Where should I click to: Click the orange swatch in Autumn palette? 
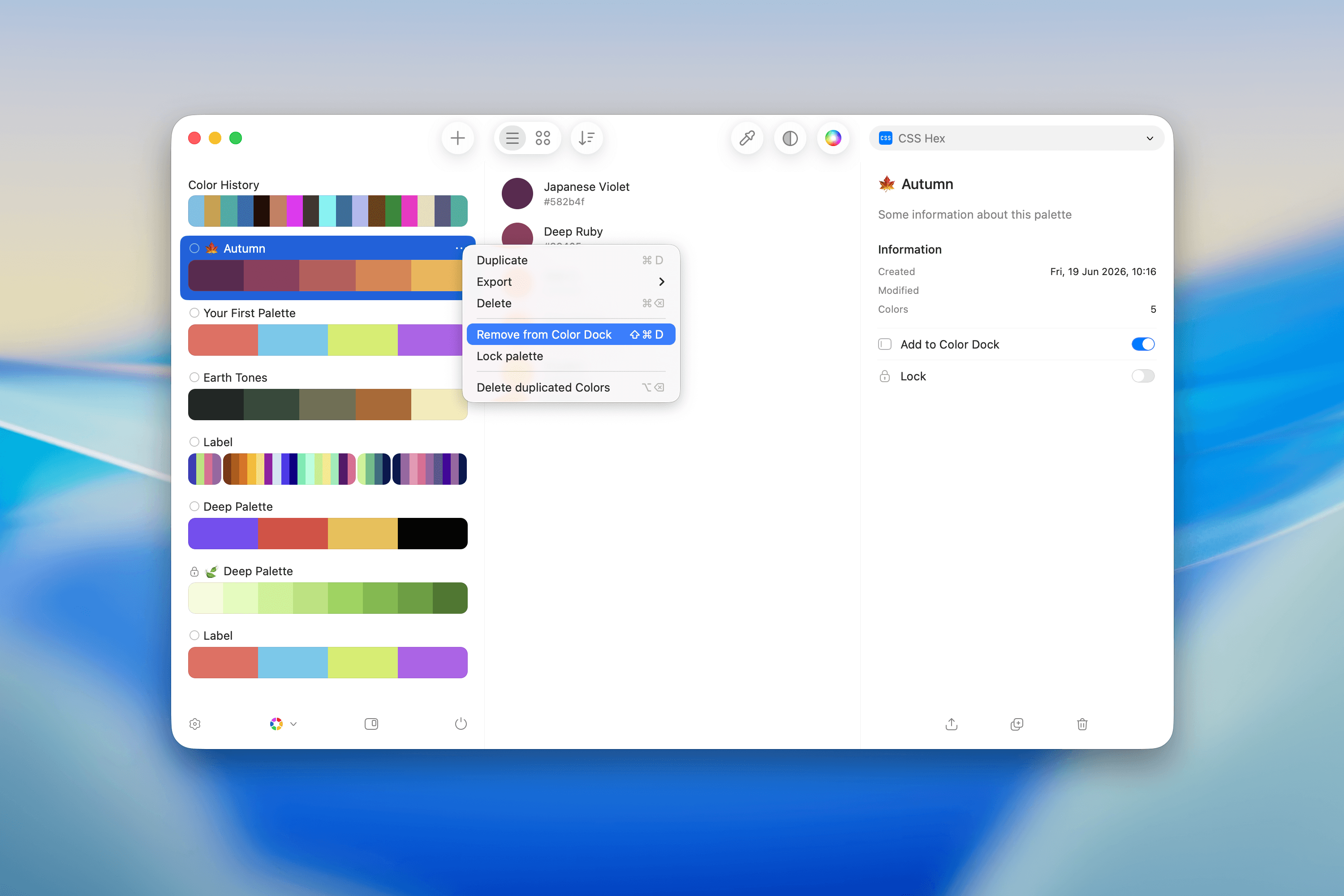tap(383, 276)
